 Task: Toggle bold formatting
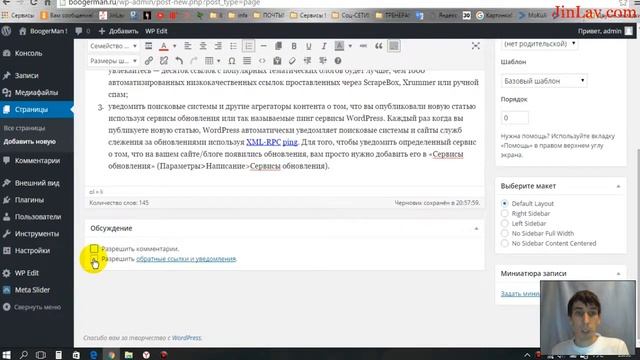click(x=293, y=46)
